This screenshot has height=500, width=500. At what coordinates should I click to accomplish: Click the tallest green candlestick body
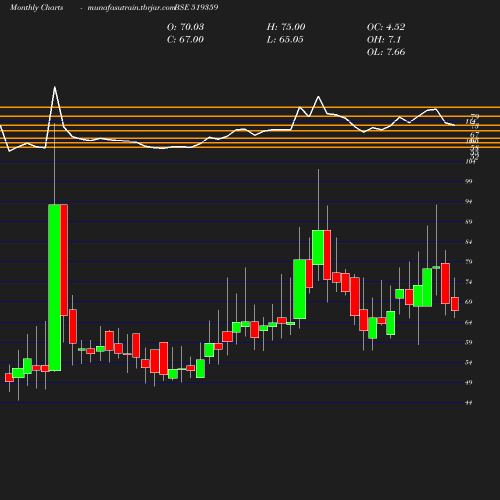[55, 287]
